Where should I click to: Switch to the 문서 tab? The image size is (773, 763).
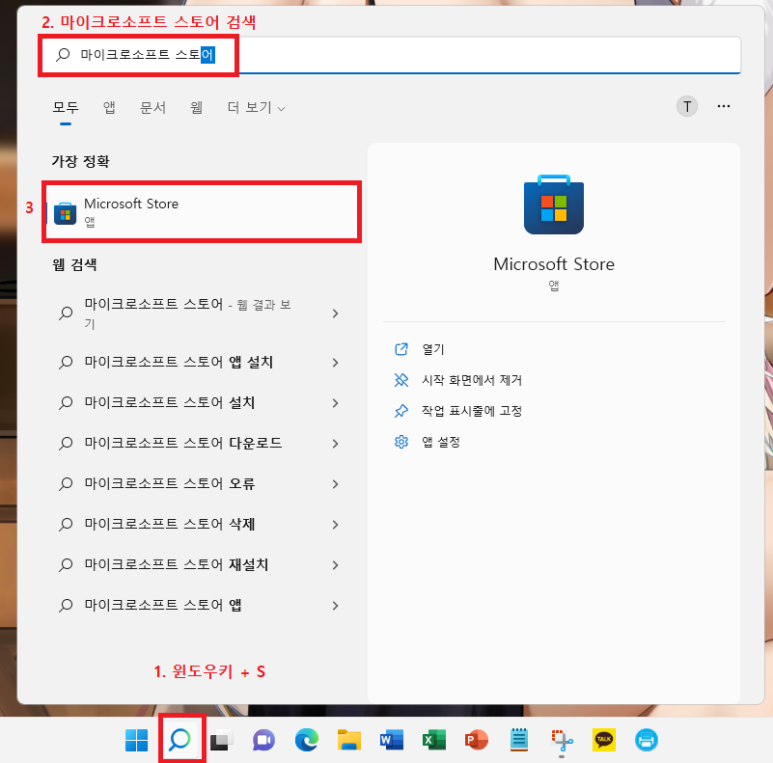[x=153, y=107]
